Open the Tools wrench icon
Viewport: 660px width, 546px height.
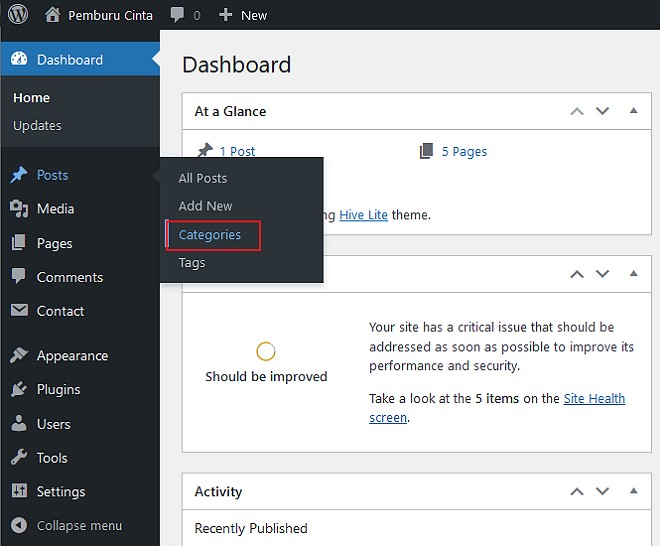coord(19,458)
